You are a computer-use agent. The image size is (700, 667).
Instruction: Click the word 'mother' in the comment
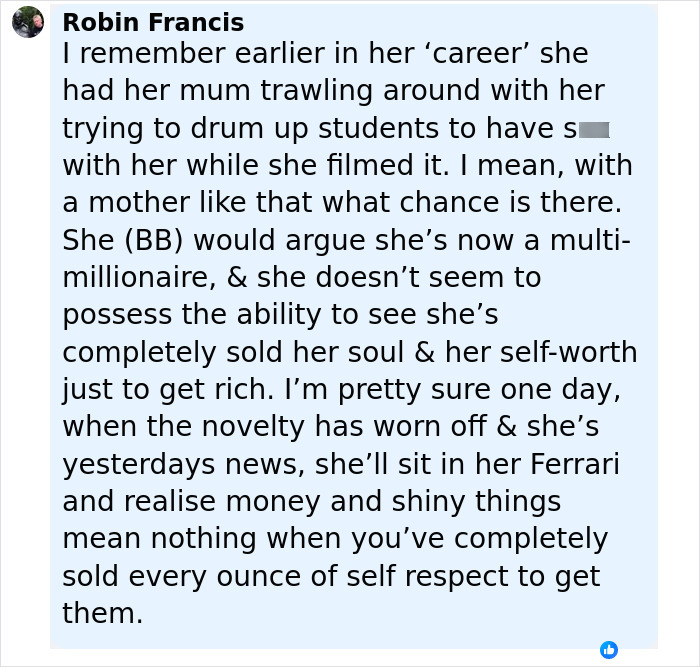pyautogui.click(x=139, y=203)
